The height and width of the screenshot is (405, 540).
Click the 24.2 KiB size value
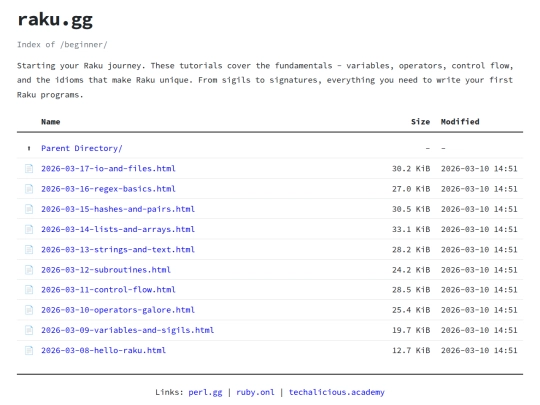click(x=411, y=270)
